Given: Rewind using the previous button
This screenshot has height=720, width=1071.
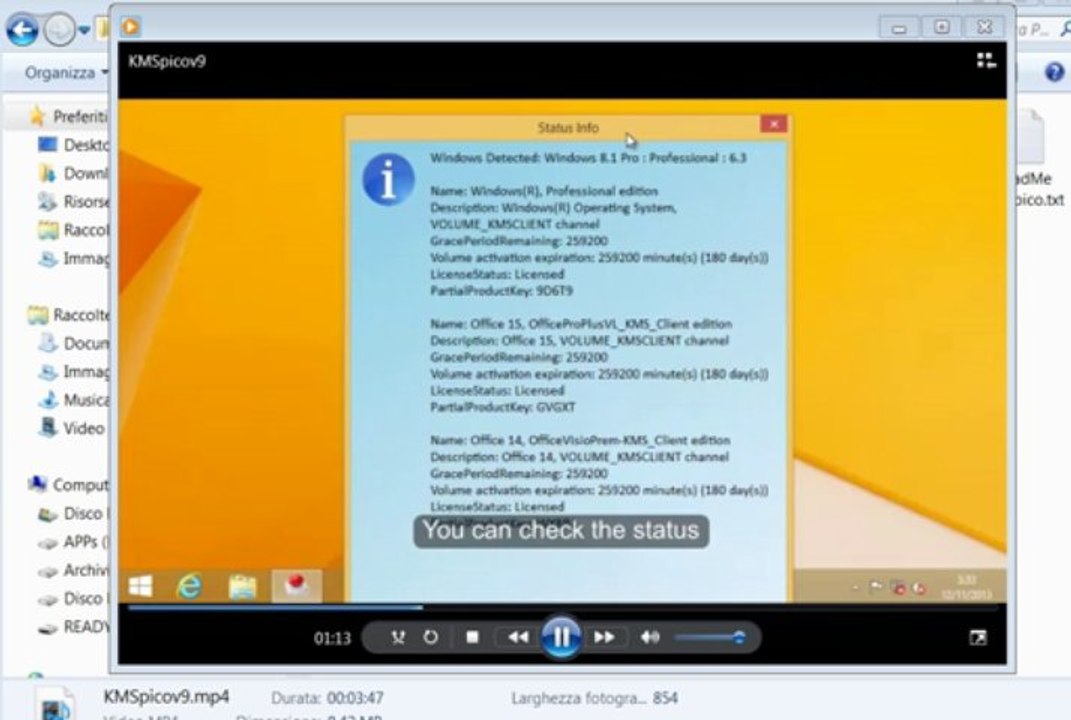Looking at the screenshot, I should pyautogui.click(x=518, y=637).
